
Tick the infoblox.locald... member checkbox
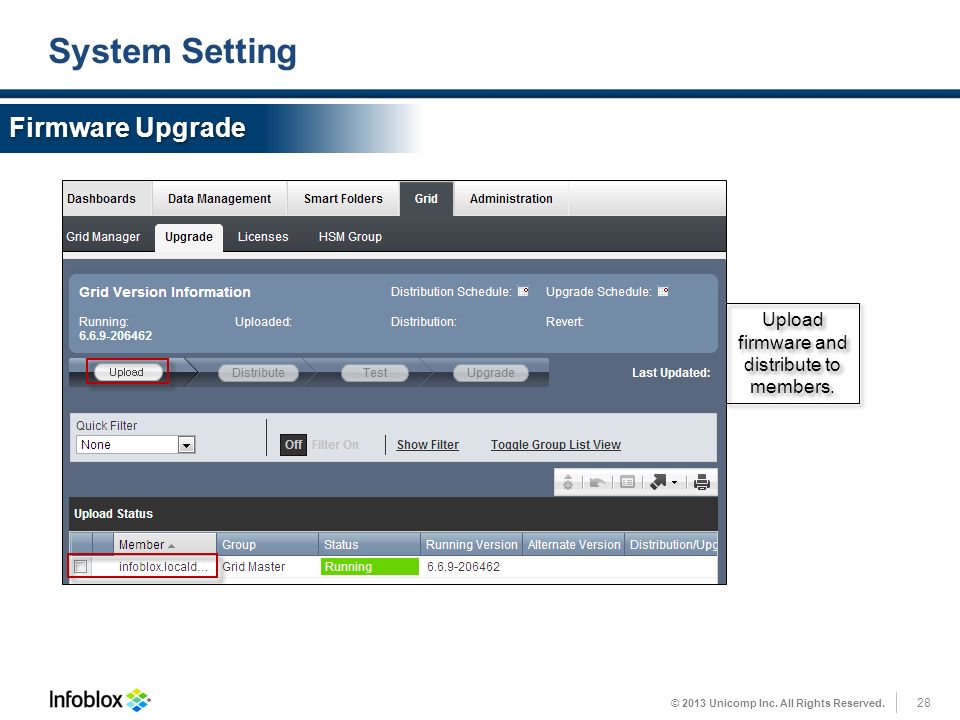click(80, 567)
